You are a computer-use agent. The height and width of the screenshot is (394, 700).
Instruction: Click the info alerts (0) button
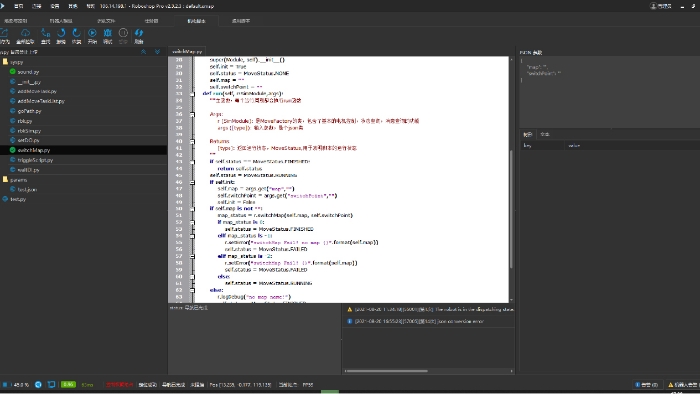(647, 385)
